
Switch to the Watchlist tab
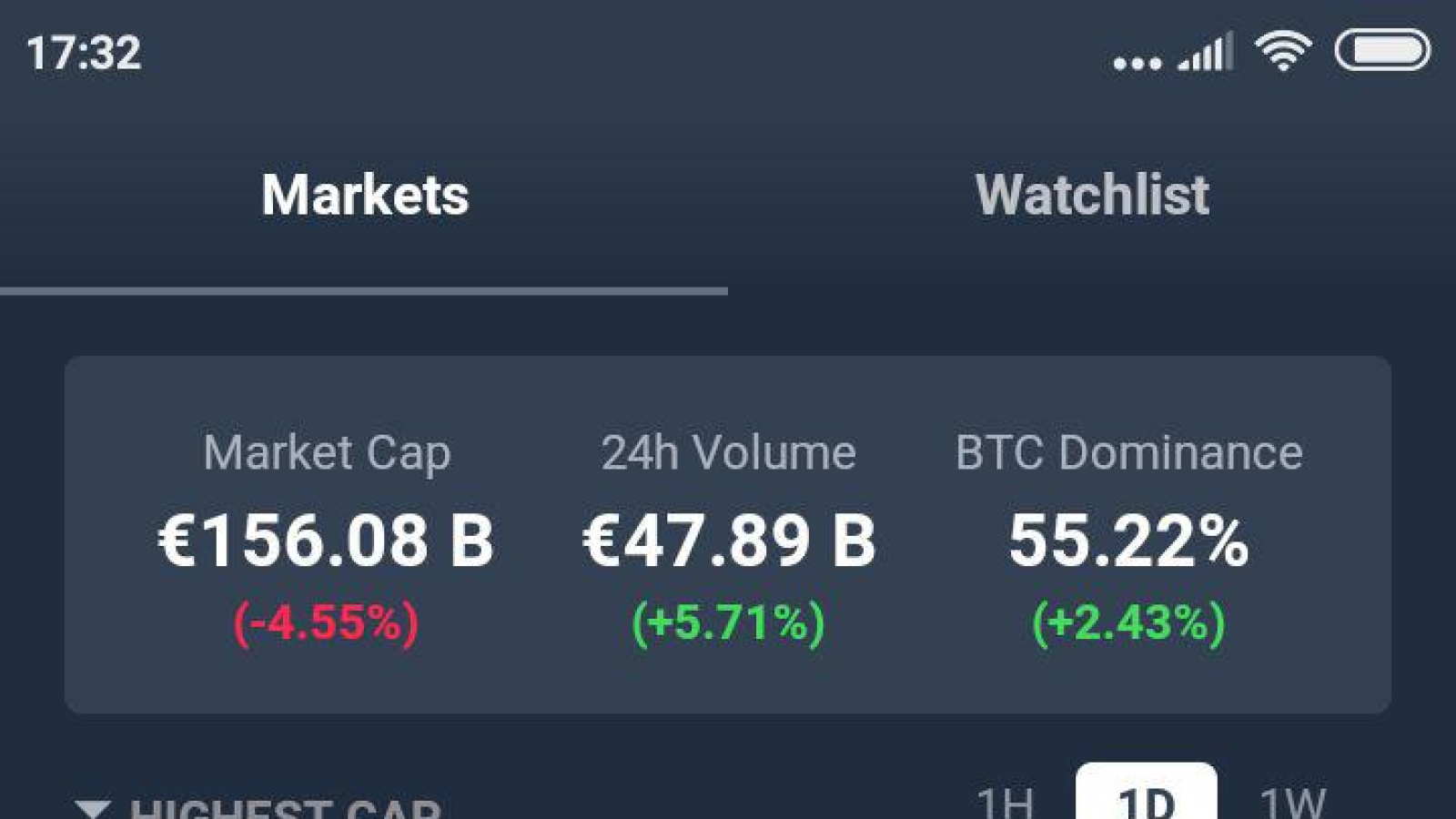(x=1092, y=195)
